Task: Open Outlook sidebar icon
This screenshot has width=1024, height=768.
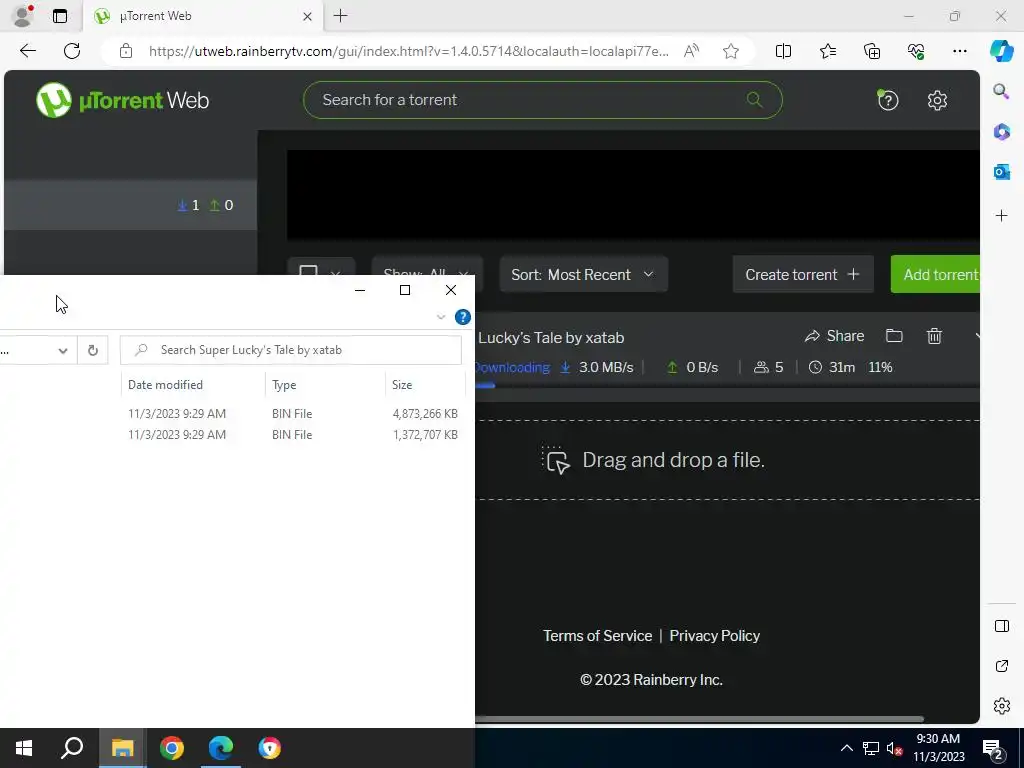Action: [1001, 172]
